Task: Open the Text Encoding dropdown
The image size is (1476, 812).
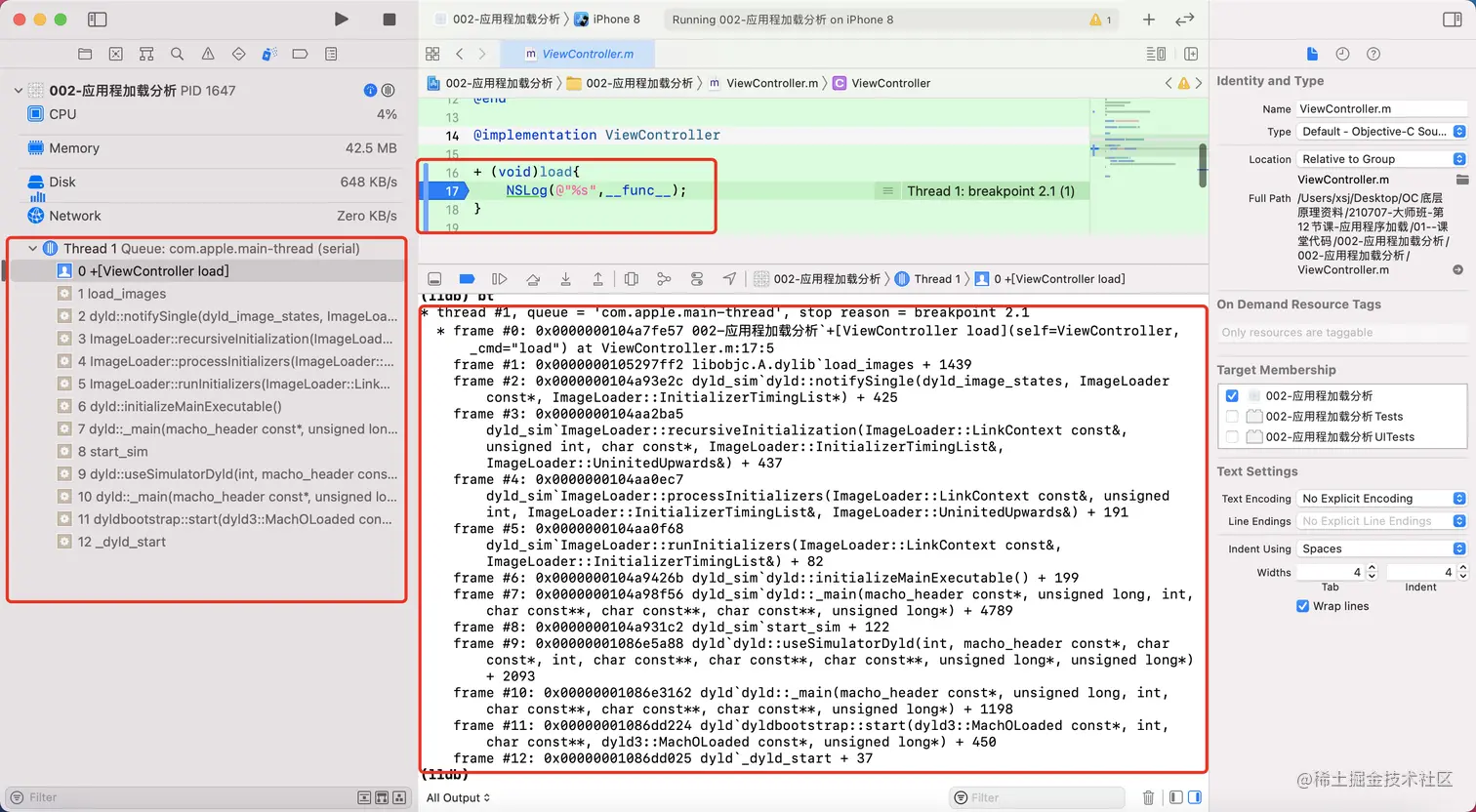Action: click(x=1381, y=499)
